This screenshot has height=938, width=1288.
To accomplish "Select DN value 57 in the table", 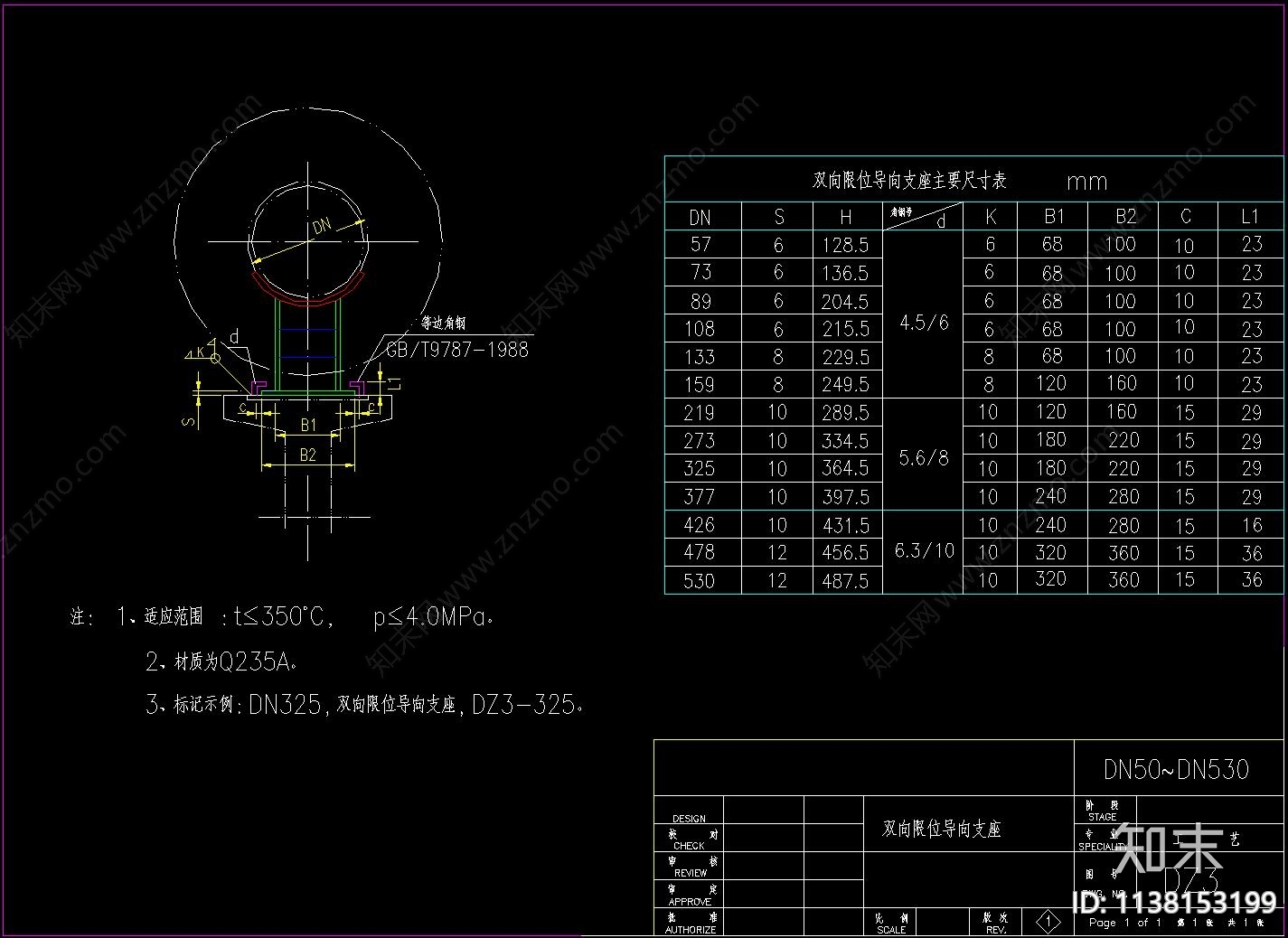I will point(700,245).
